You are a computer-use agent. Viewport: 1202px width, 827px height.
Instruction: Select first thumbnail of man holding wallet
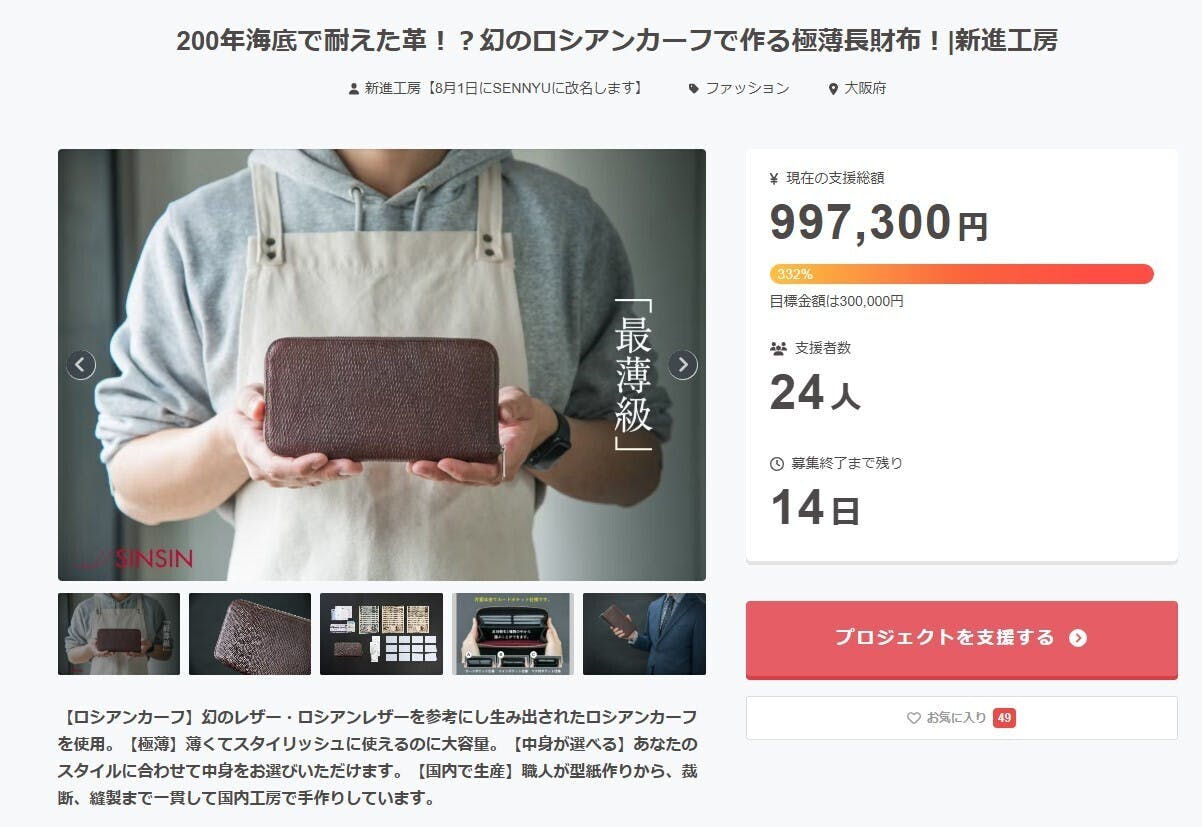click(119, 634)
